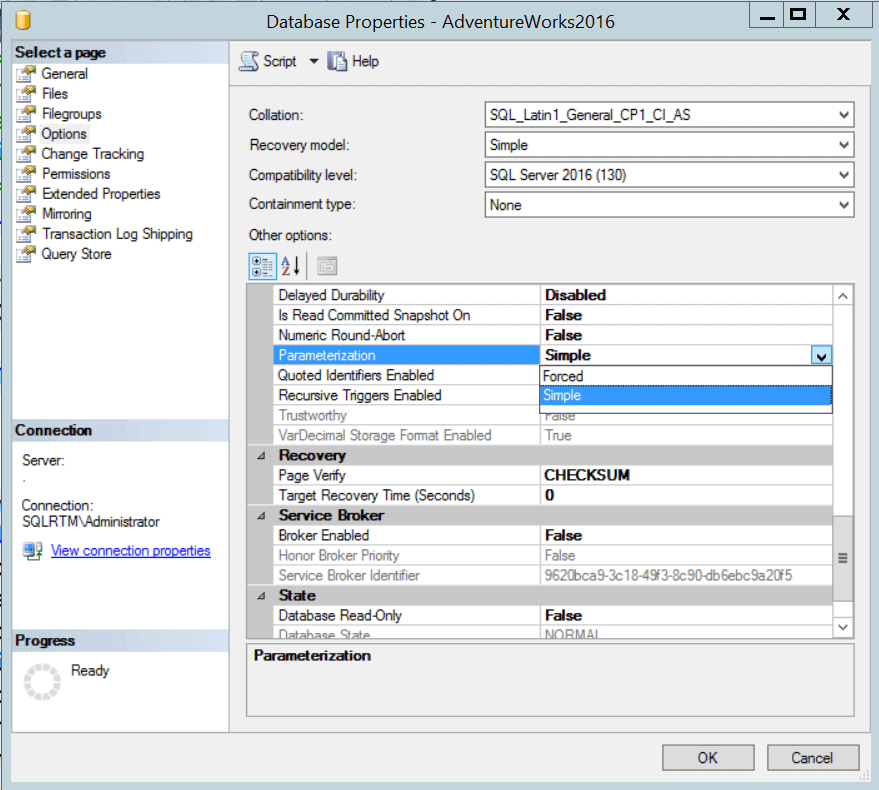The width and height of the screenshot is (879, 790).
Task: Select the Trustworthy row
Action: [408, 415]
